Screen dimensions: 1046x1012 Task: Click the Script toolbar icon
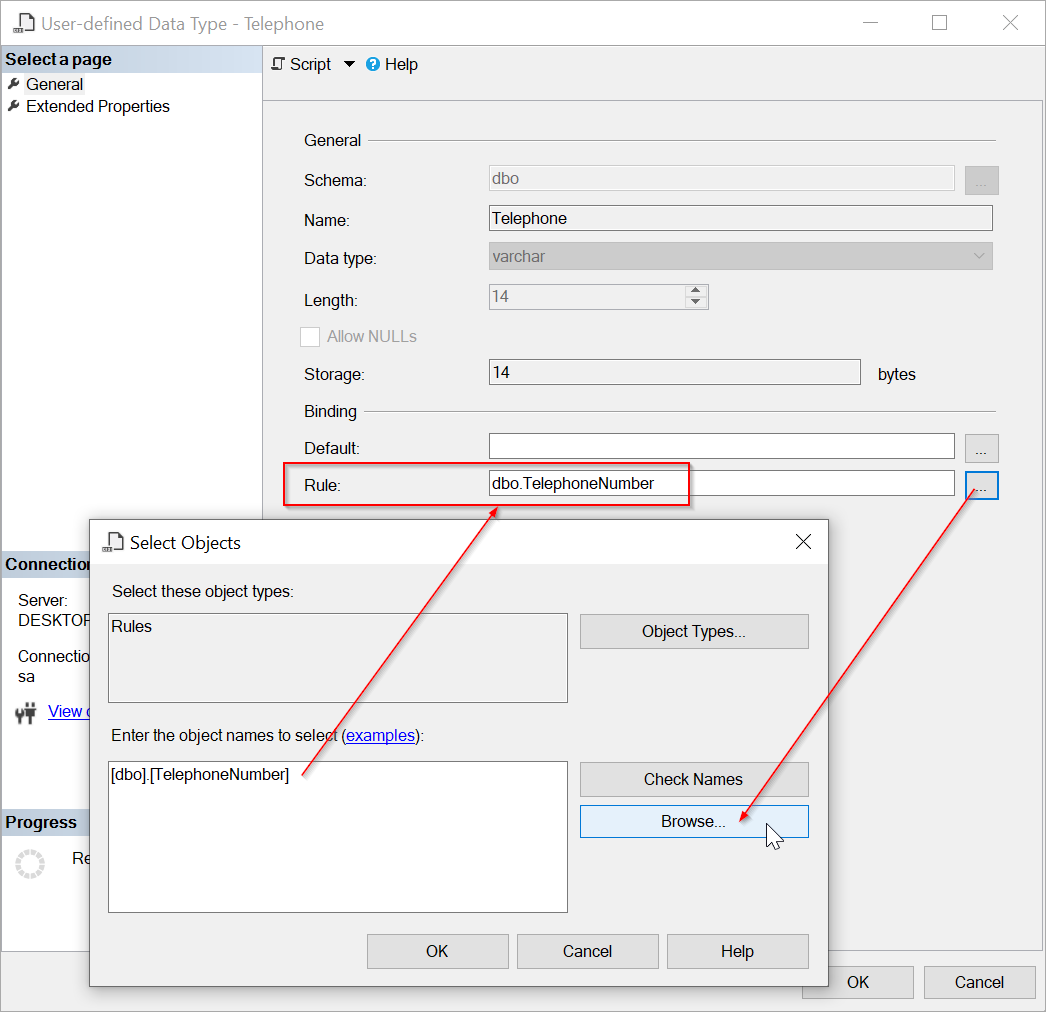(278, 64)
